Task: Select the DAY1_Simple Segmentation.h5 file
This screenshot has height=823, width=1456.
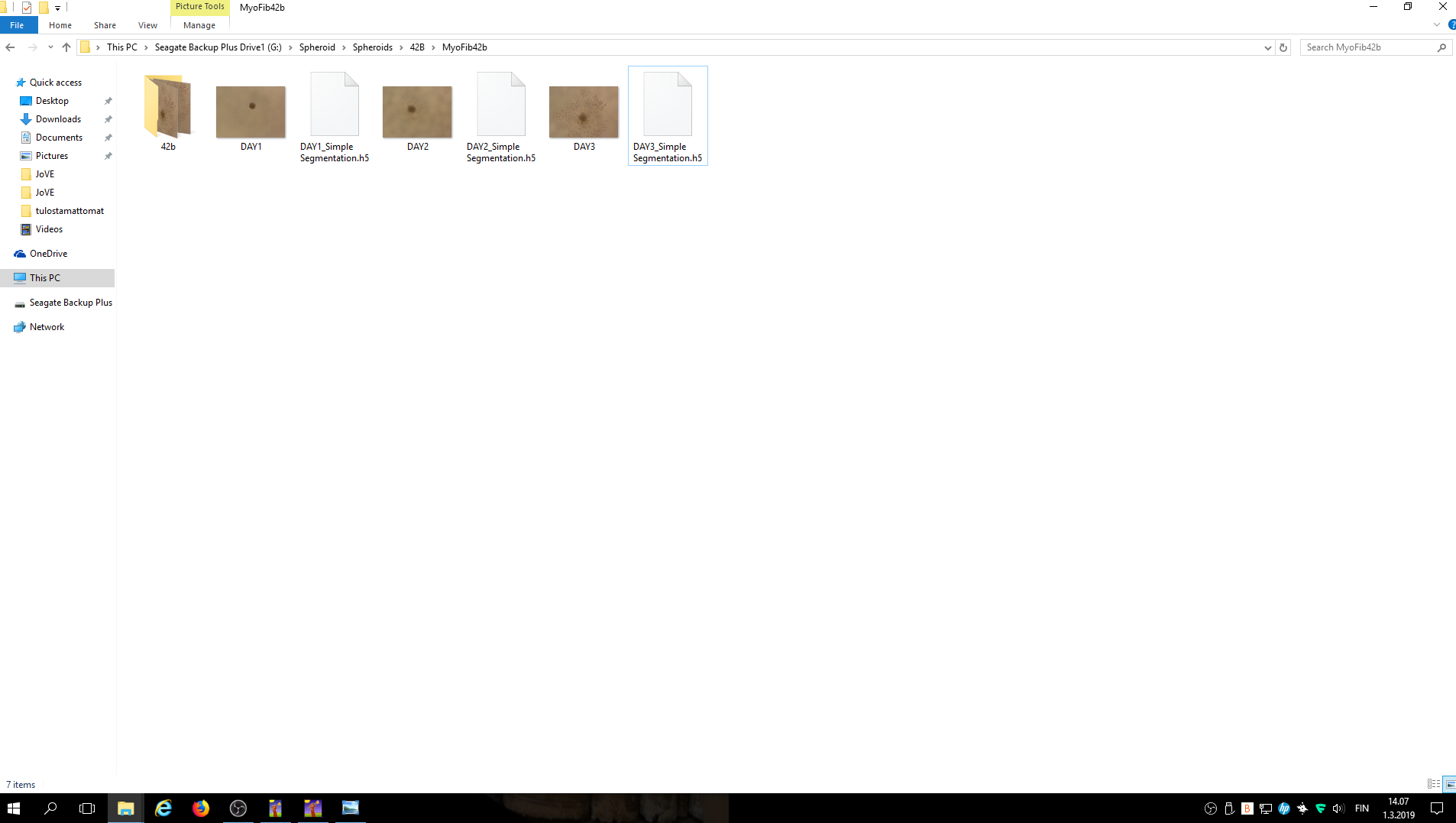Action: point(335,117)
